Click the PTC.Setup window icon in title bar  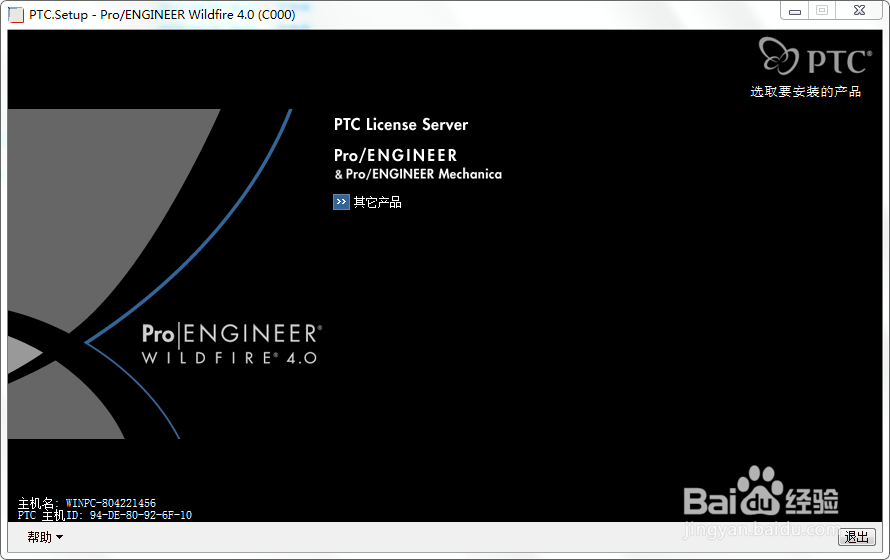(16, 14)
